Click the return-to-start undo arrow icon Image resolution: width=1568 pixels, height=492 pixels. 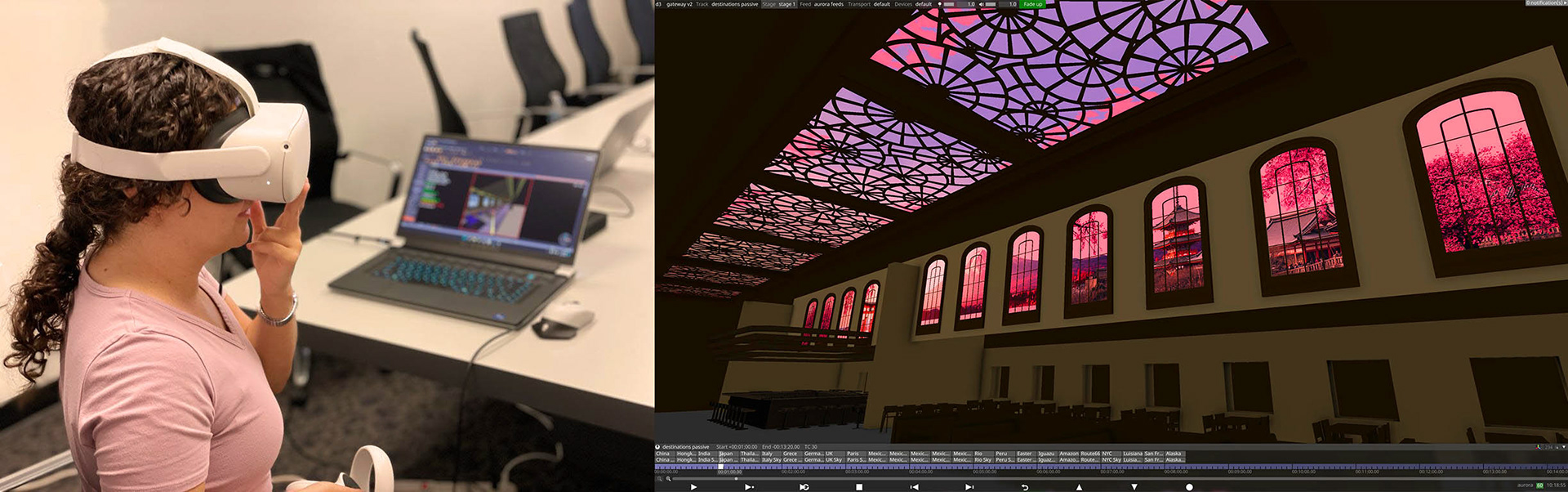coord(1025,487)
